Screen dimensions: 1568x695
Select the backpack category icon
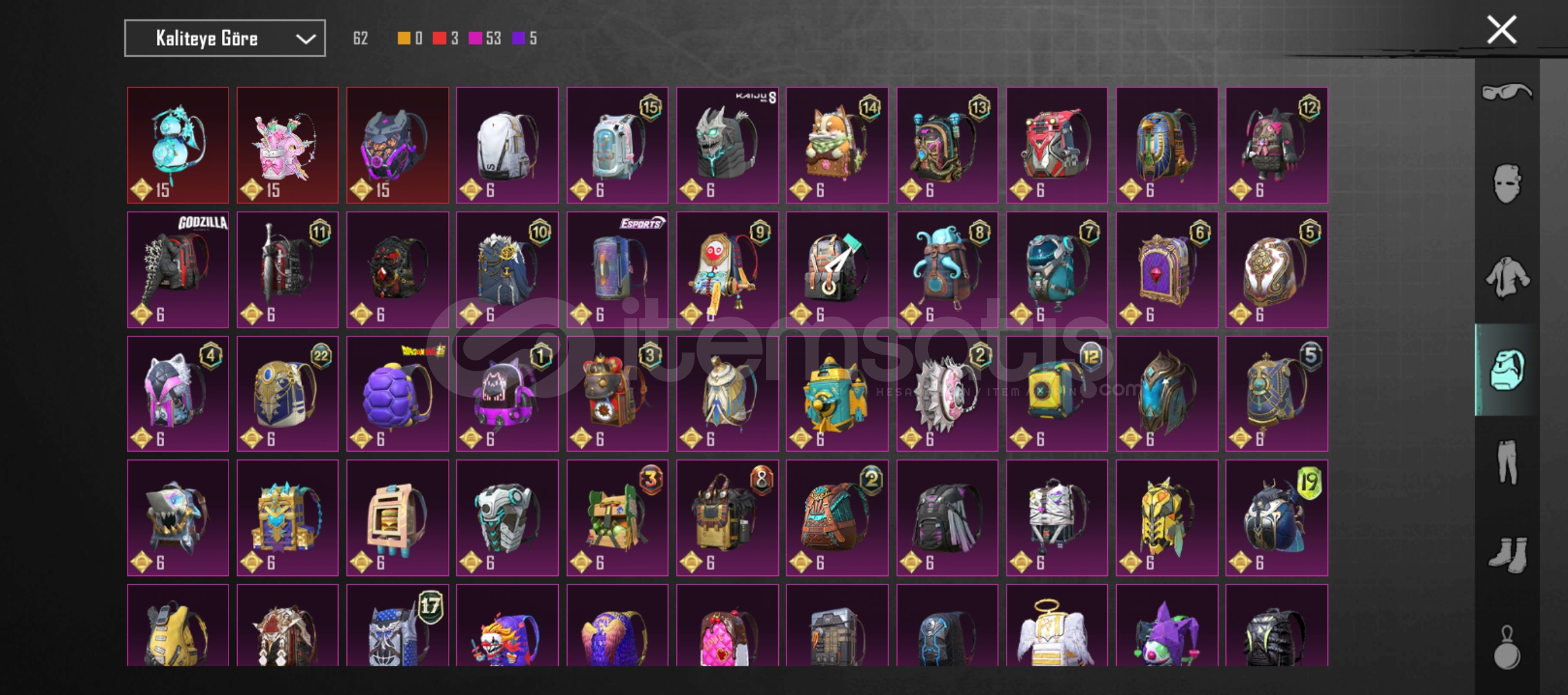(x=1506, y=370)
